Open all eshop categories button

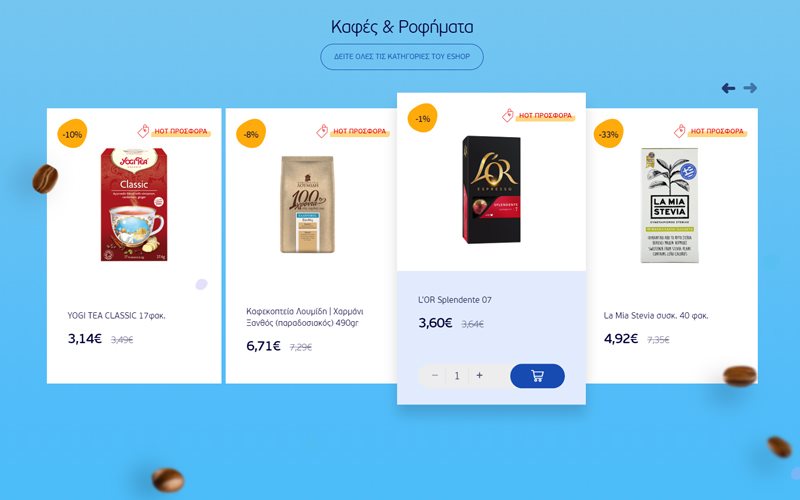[402, 57]
